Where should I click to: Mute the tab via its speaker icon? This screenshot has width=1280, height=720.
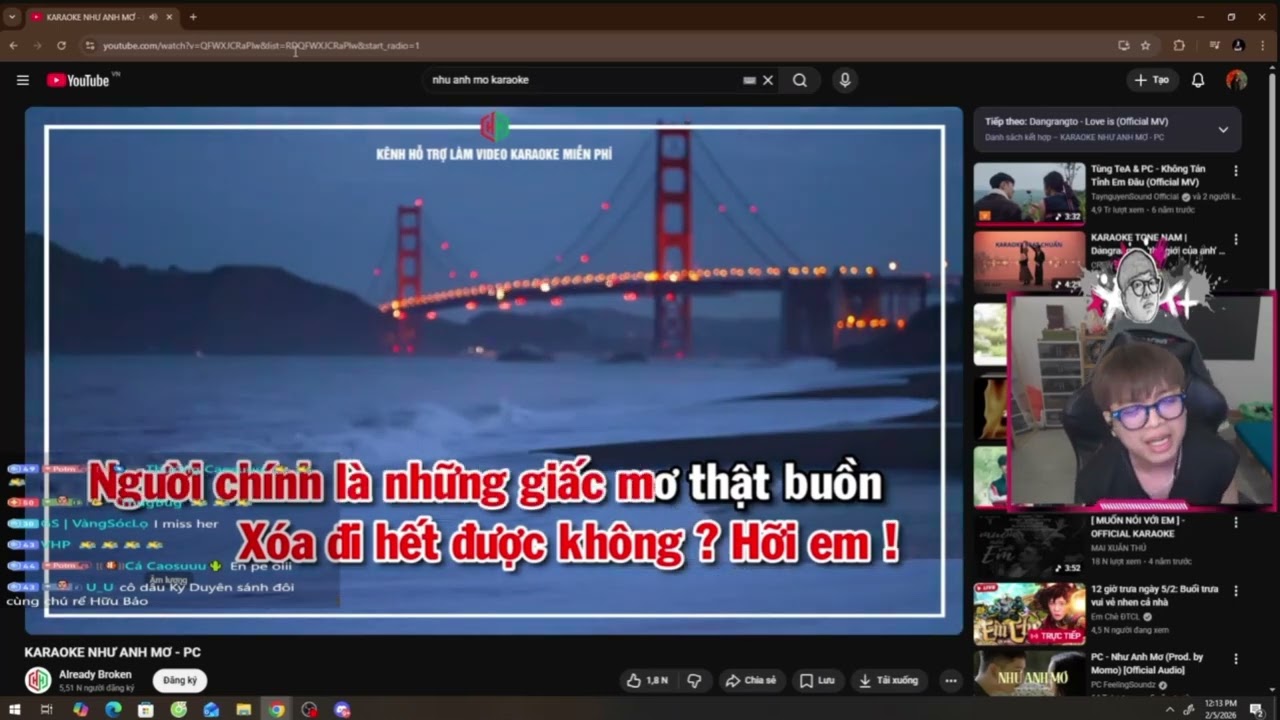[x=153, y=17]
